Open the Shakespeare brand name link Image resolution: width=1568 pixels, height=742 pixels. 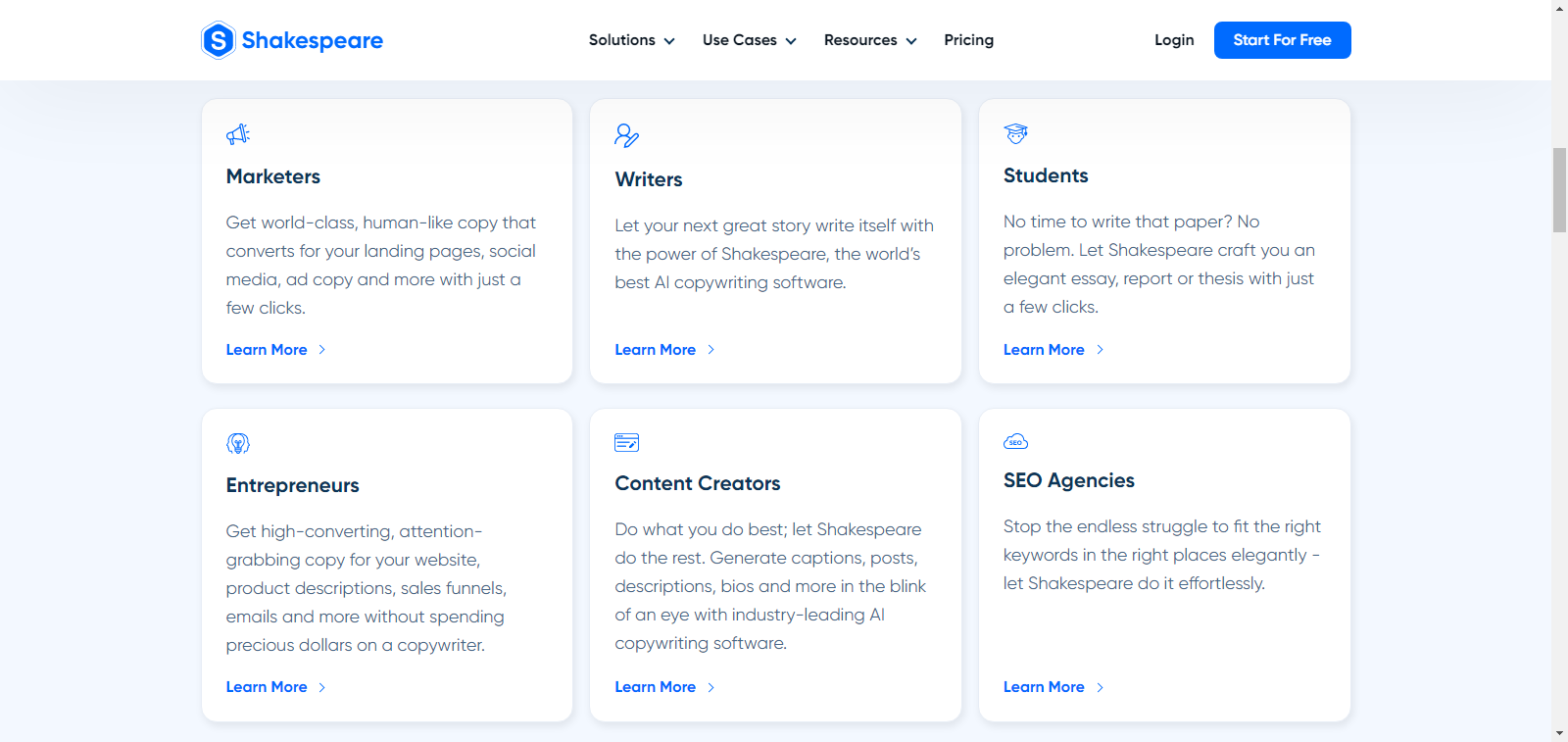(312, 40)
